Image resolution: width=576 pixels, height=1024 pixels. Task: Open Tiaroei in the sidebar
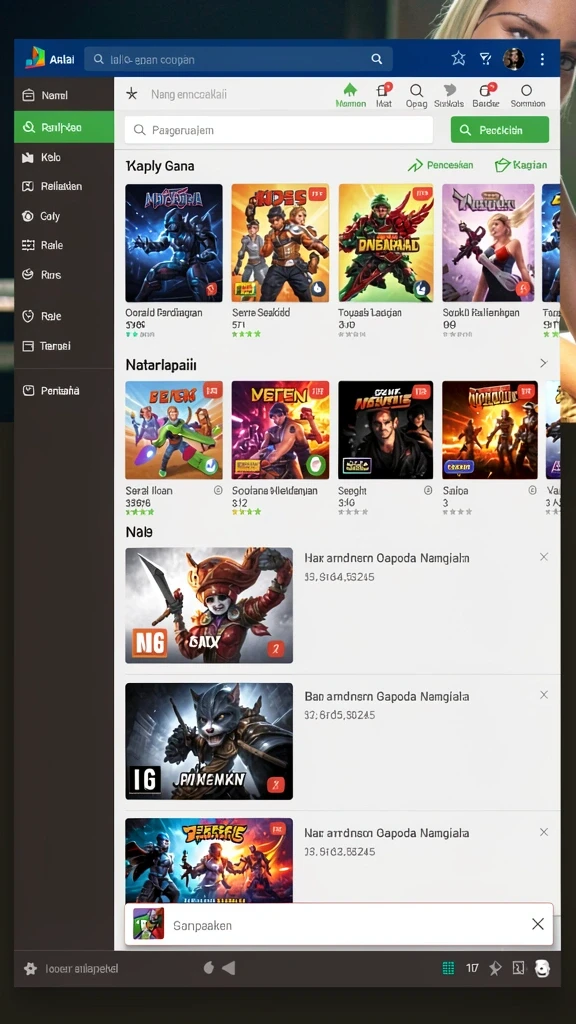tap(64, 346)
